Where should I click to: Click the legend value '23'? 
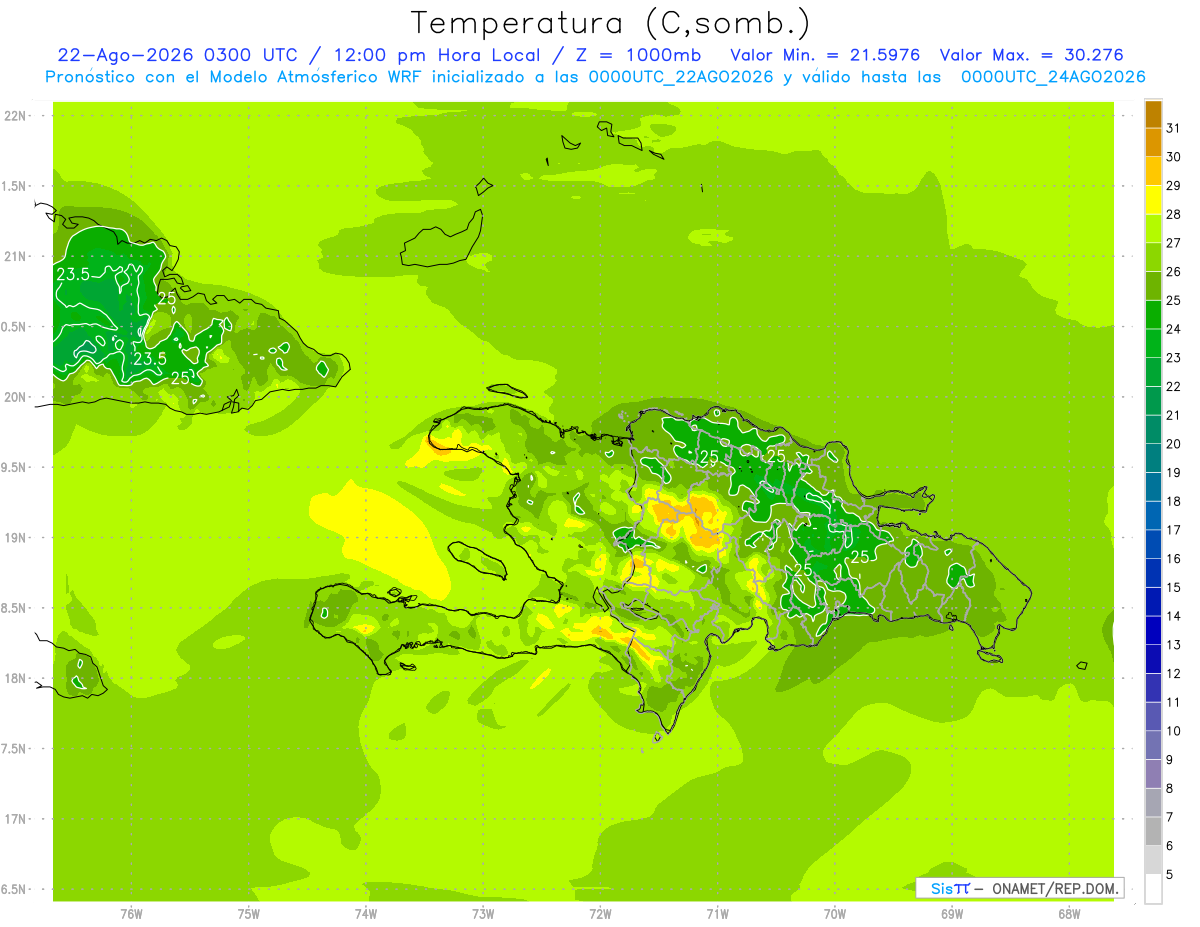[1173, 357]
